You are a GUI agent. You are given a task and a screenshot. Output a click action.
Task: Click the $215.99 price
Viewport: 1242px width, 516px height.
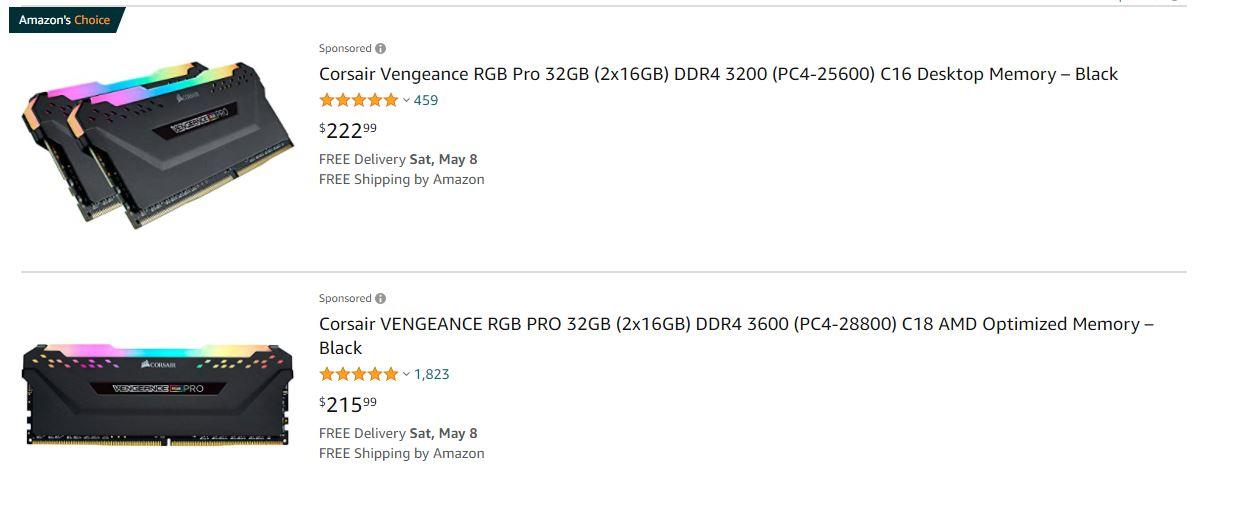(x=348, y=404)
